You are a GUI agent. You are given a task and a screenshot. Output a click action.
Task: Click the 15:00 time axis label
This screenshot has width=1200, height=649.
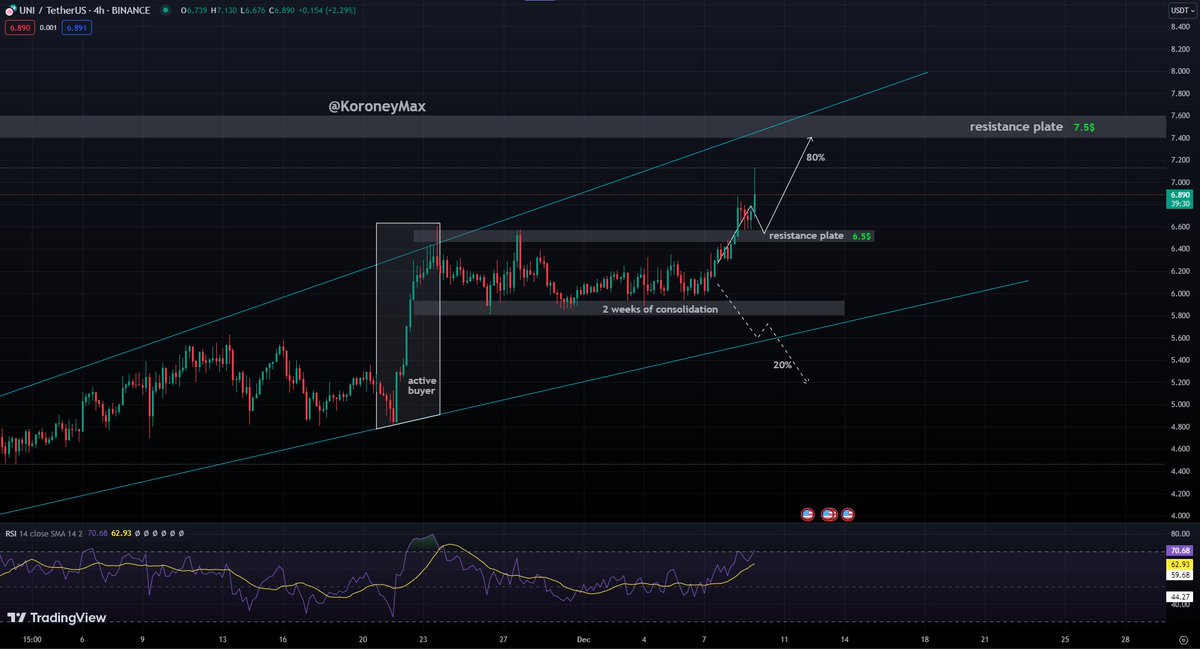point(33,638)
